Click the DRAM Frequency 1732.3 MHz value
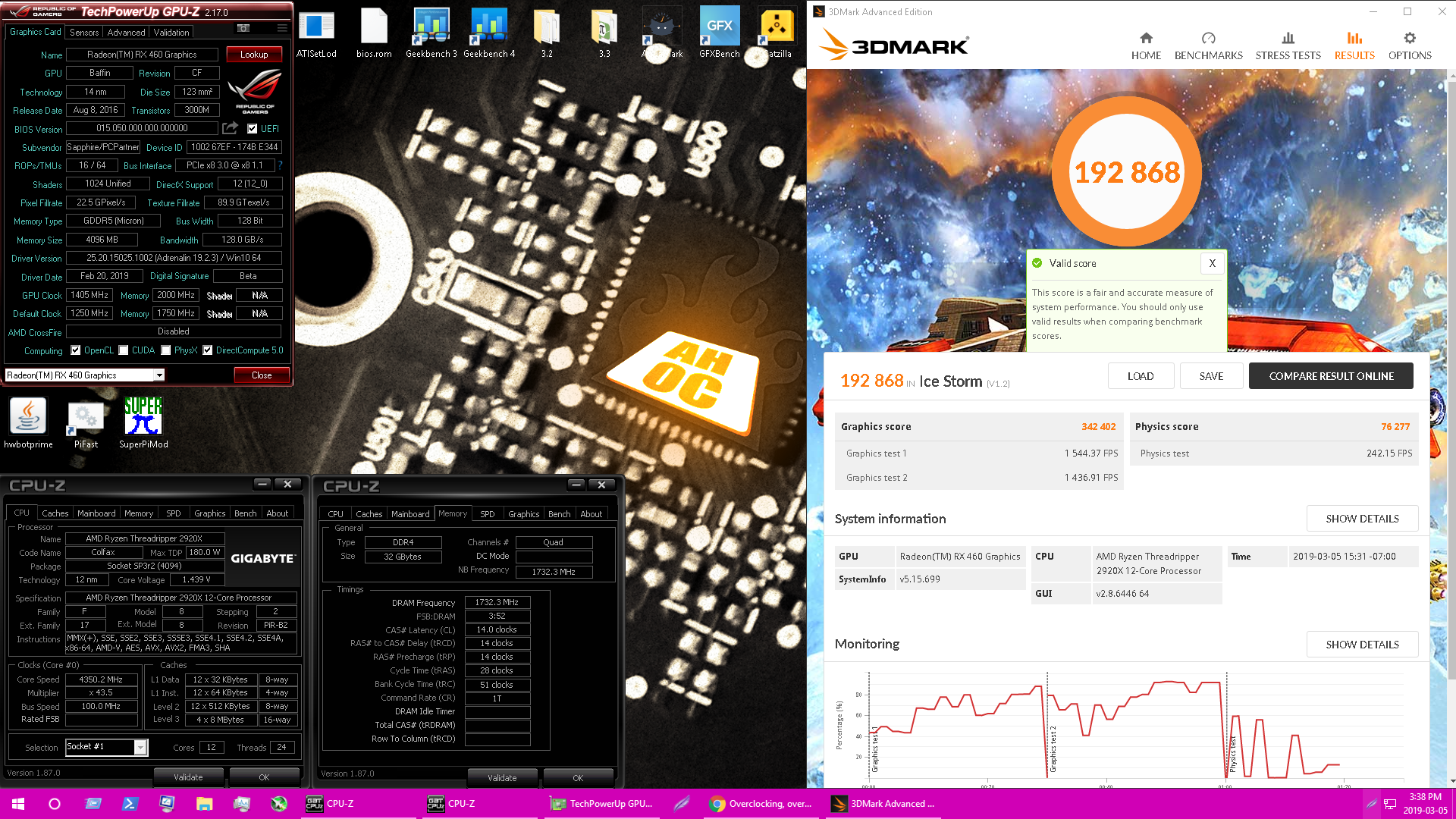The height and width of the screenshot is (819, 1456). pos(497,603)
